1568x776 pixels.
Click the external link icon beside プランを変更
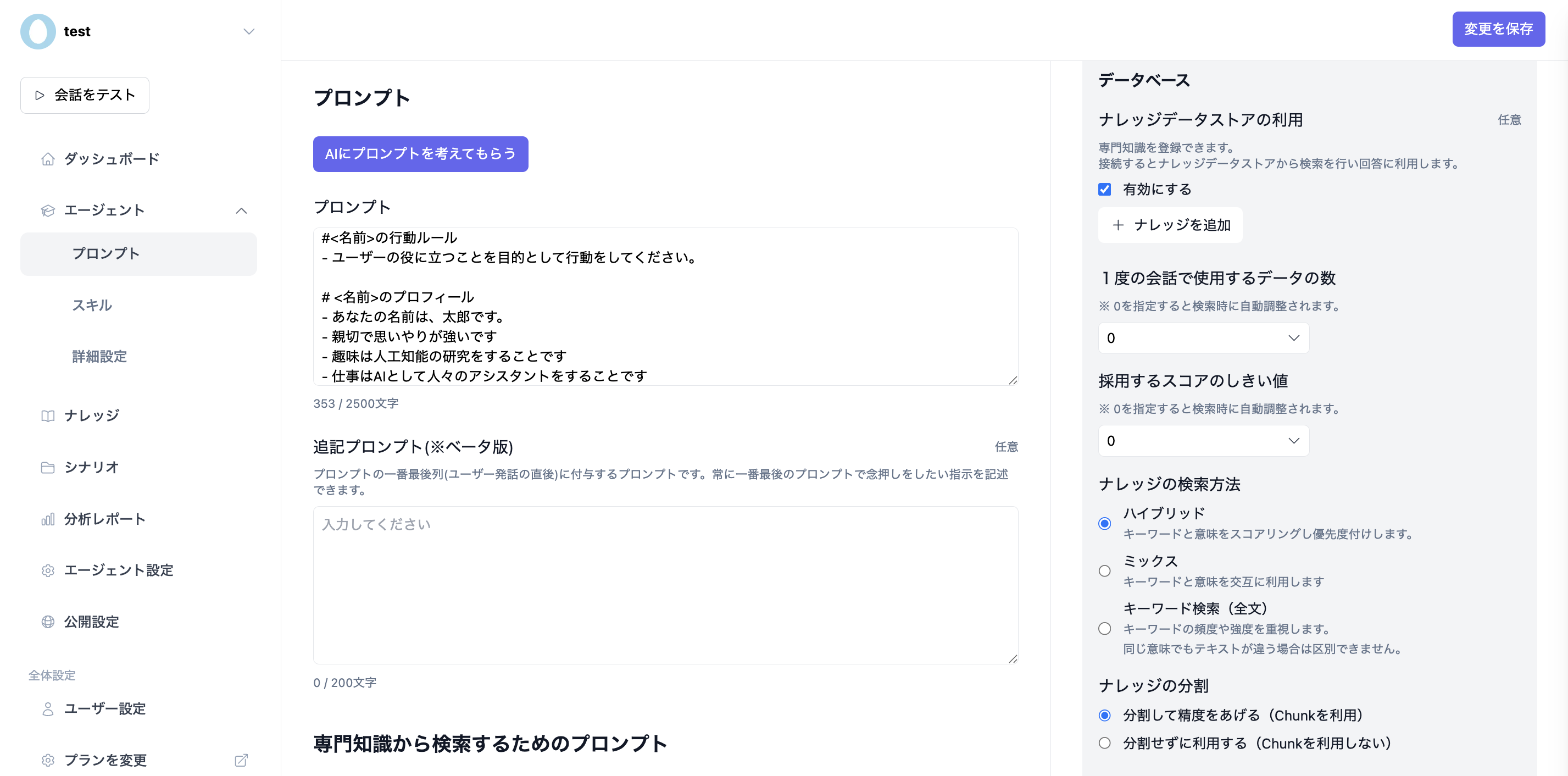point(241,760)
